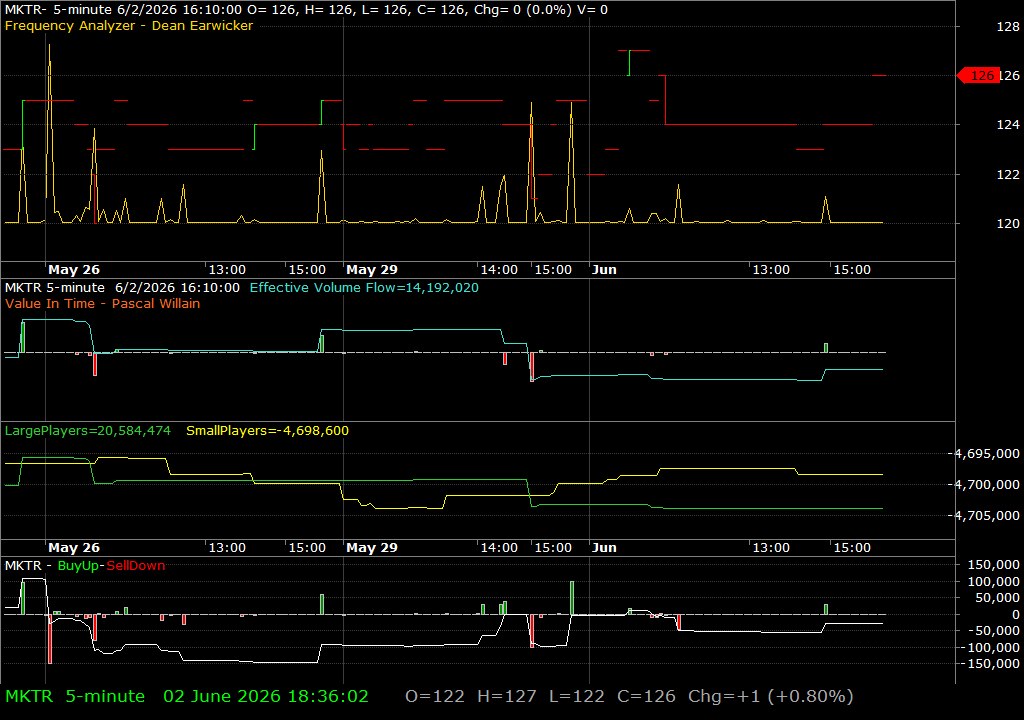Click '14:00' on the top time axis
This screenshot has width=1024, height=720.
pyautogui.click(x=499, y=270)
